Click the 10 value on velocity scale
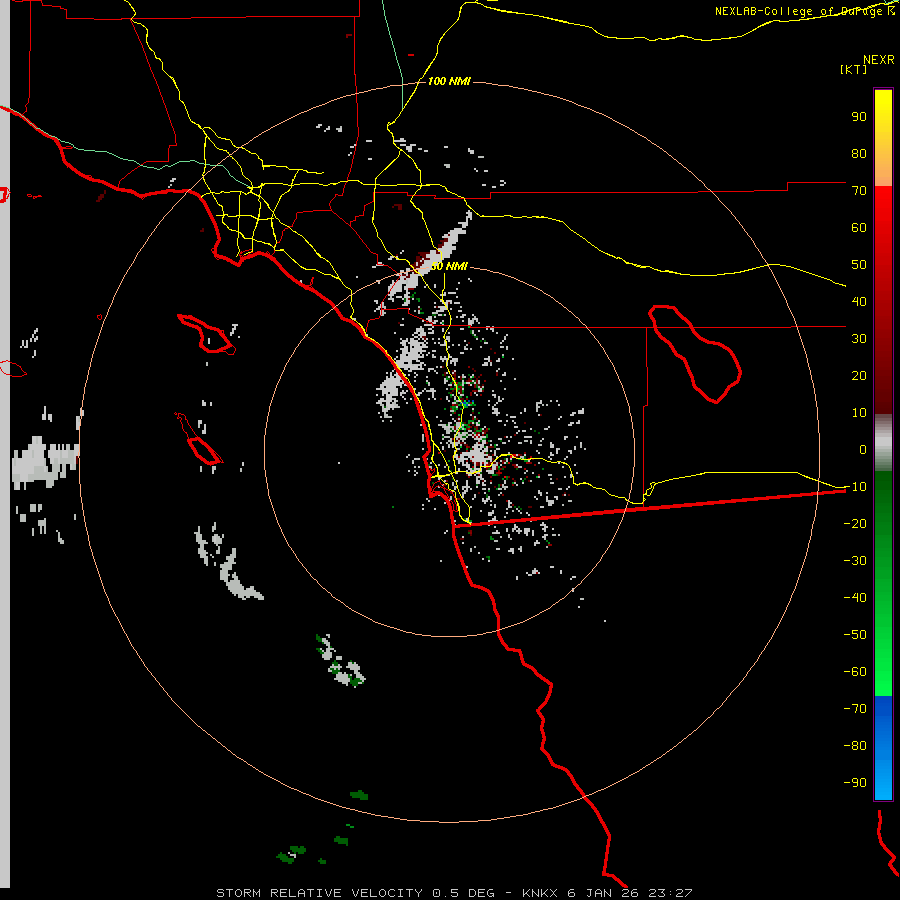This screenshot has width=900, height=900. 859,413
